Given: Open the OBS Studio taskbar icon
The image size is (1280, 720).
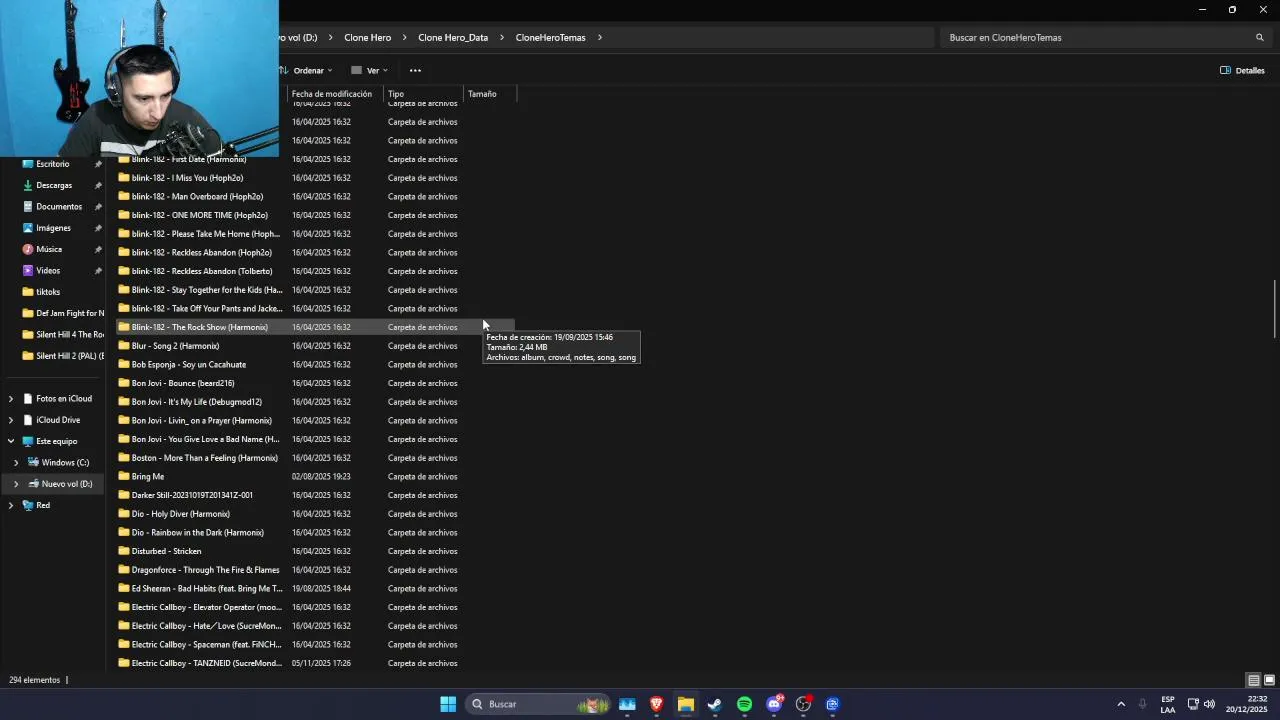Looking at the screenshot, I should 803,704.
